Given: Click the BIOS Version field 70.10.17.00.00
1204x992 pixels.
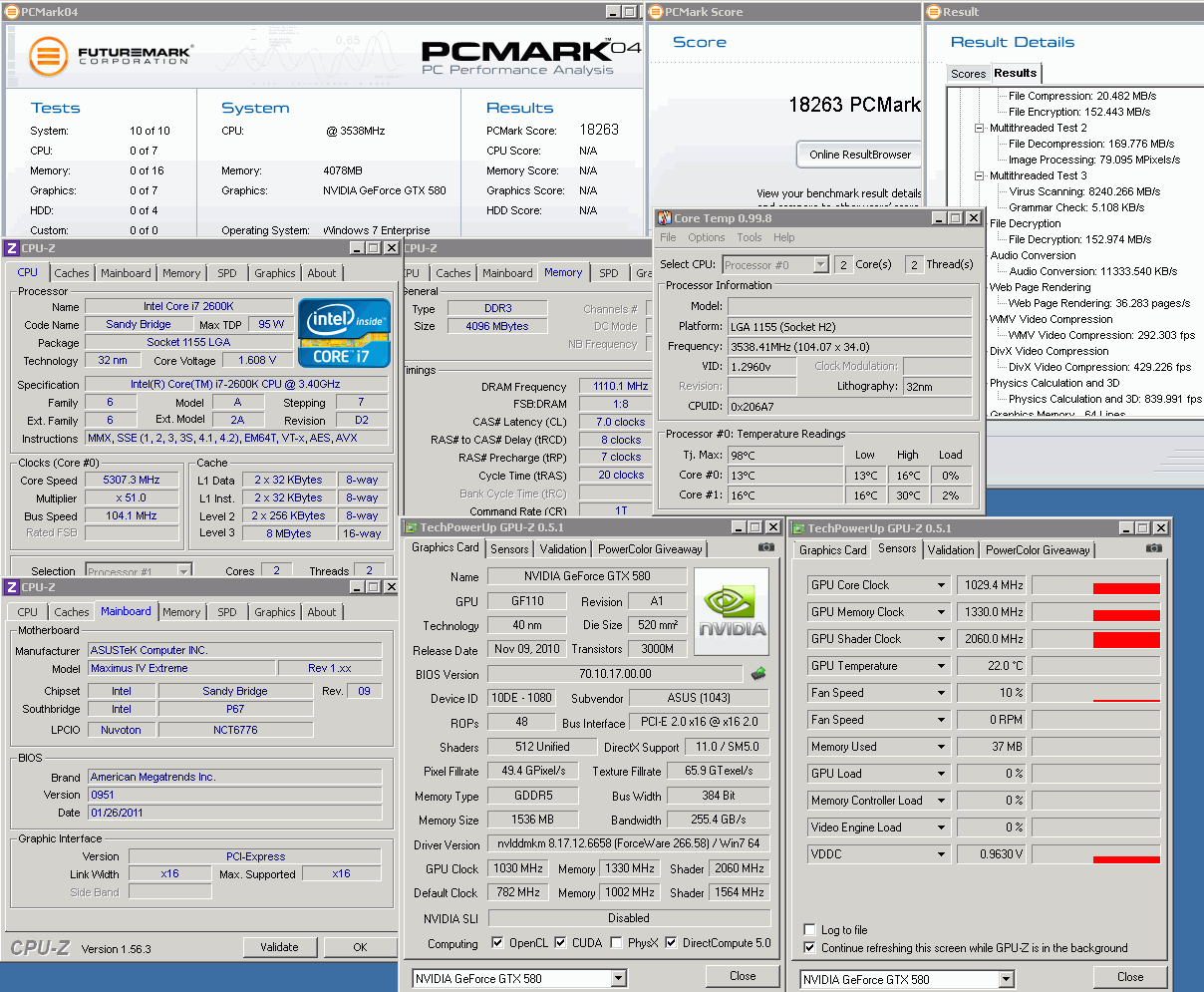Looking at the screenshot, I should click(615, 674).
